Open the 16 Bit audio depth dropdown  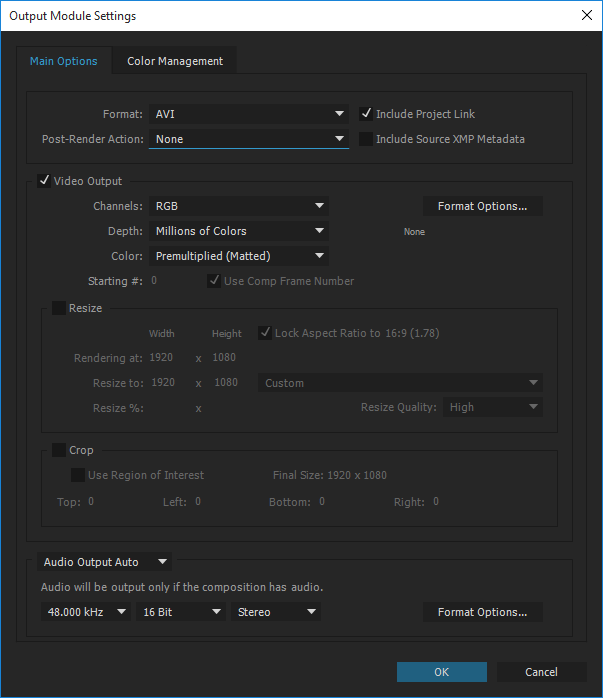click(181, 612)
